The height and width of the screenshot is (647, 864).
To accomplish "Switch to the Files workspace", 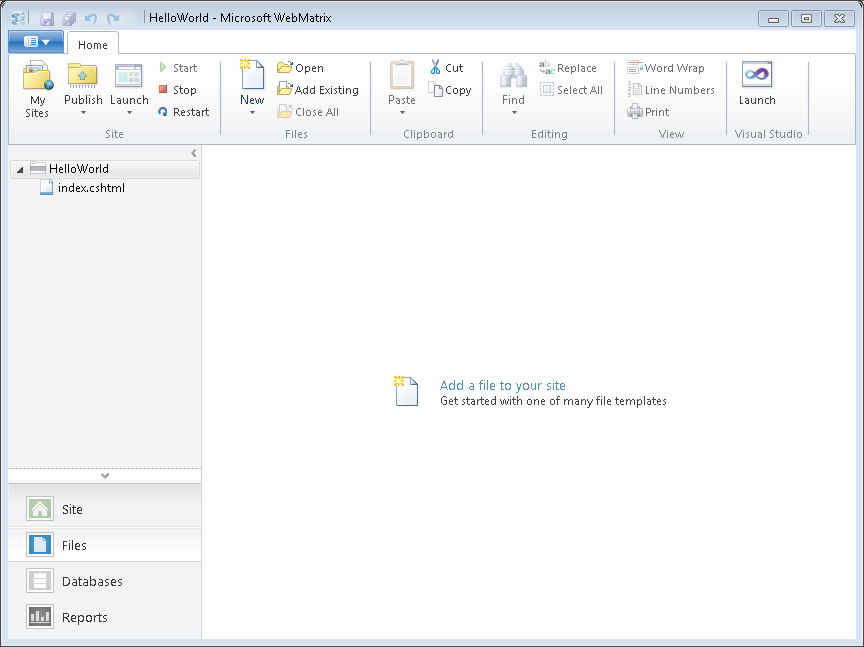I will point(105,545).
